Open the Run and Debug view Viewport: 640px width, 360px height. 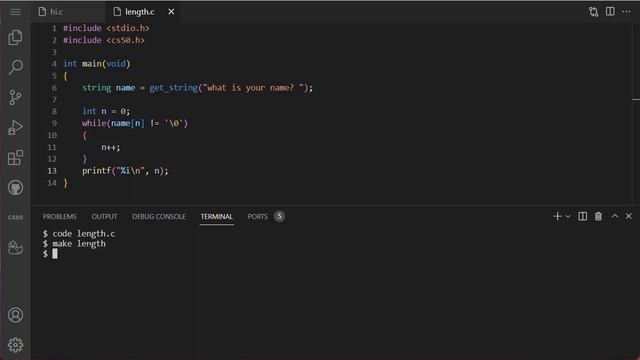pyautogui.click(x=16, y=127)
